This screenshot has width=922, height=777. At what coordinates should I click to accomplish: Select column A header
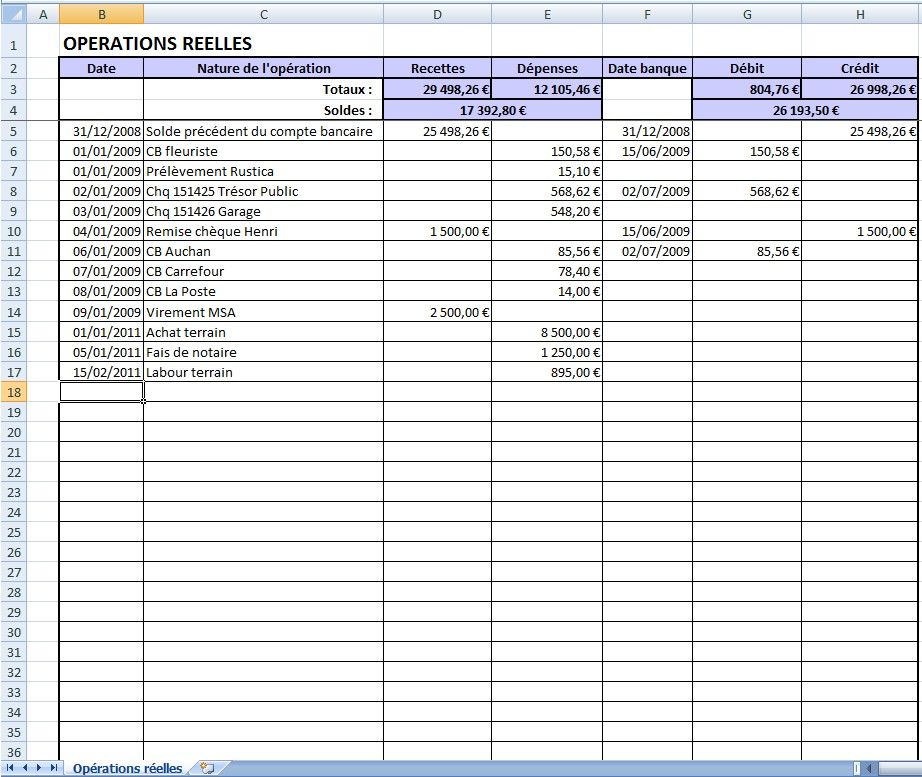coord(43,14)
